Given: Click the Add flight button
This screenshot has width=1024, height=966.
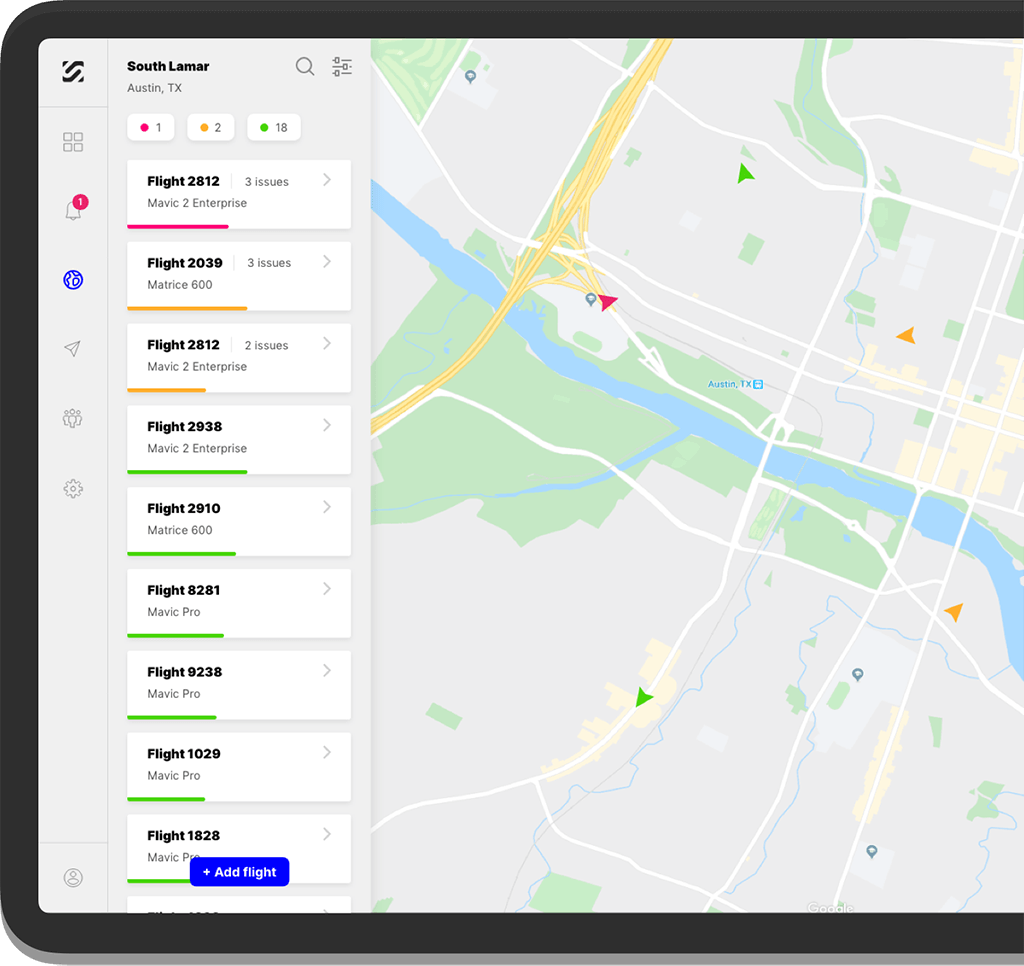Looking at the screenshot, I should tap(240, 872).
